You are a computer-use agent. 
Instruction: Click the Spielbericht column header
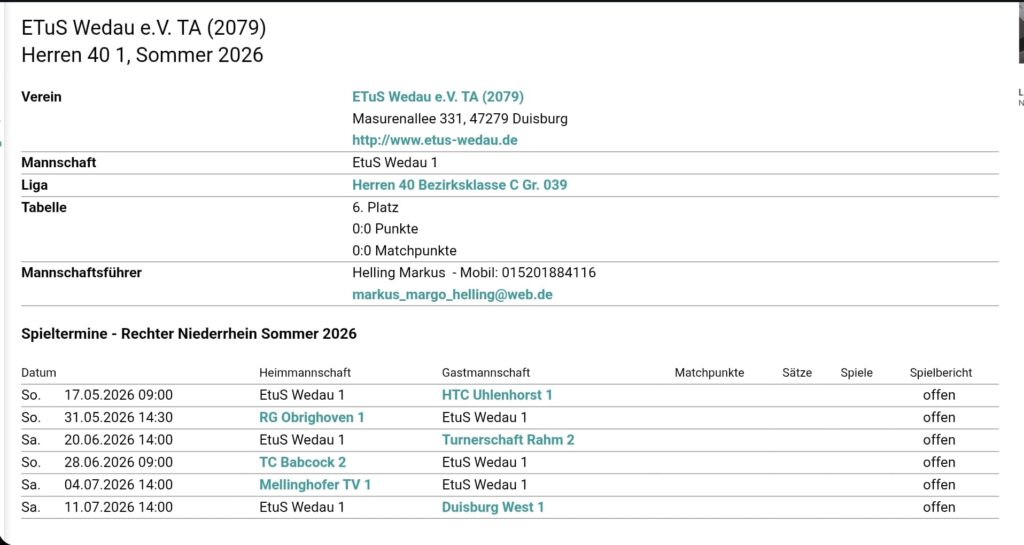[x=940, y=373]
